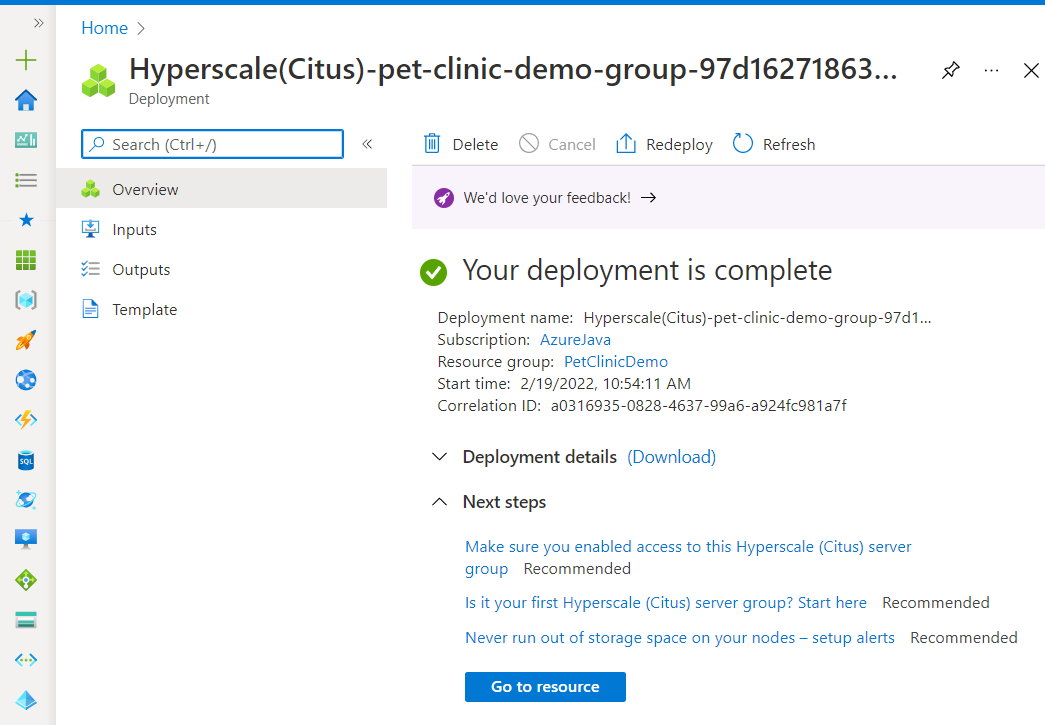1045x725 pixels.
Task: Open the more options ellipsis menu
Action: tap(991, 70)
